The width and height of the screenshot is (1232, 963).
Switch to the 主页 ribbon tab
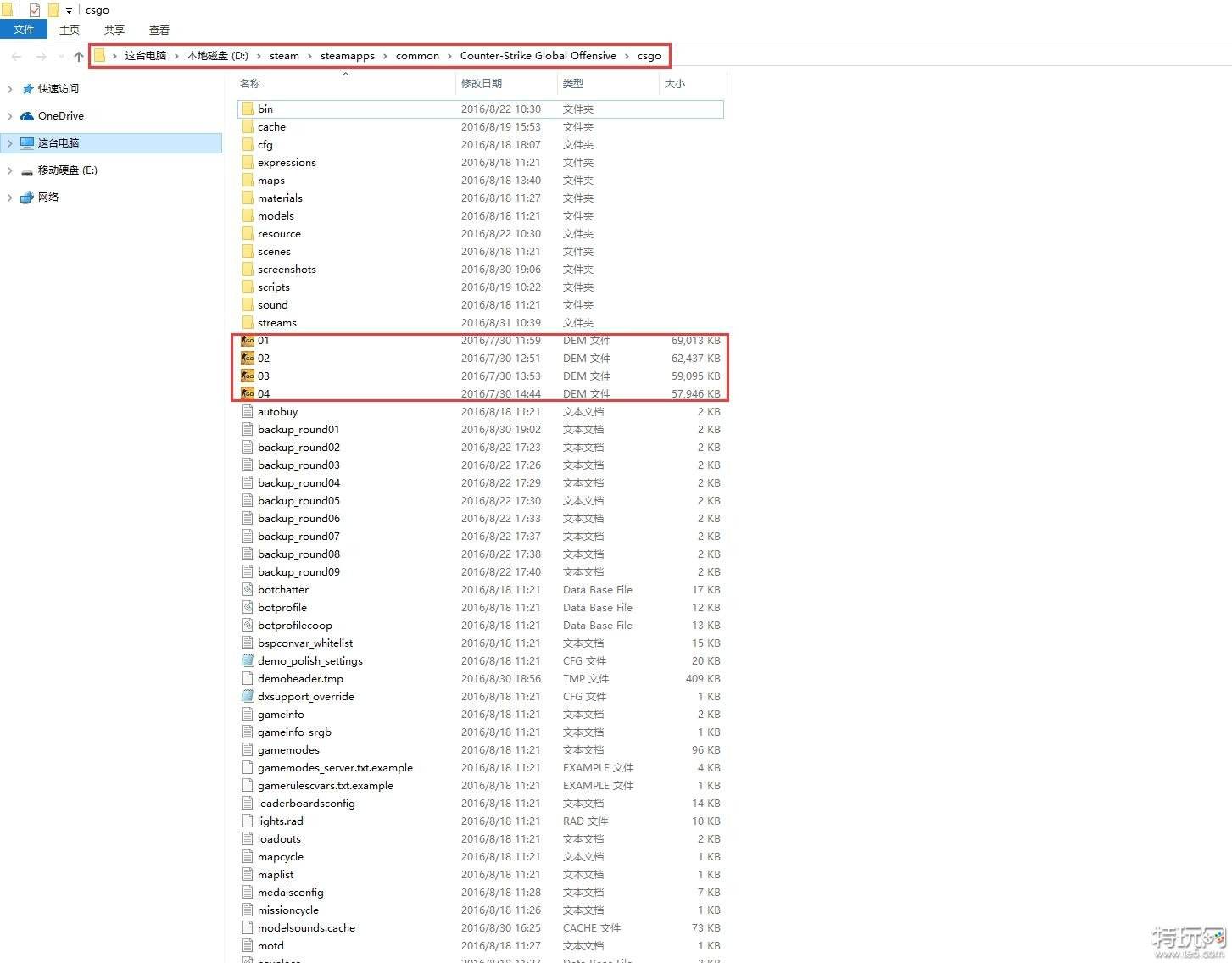pos(70,30)
